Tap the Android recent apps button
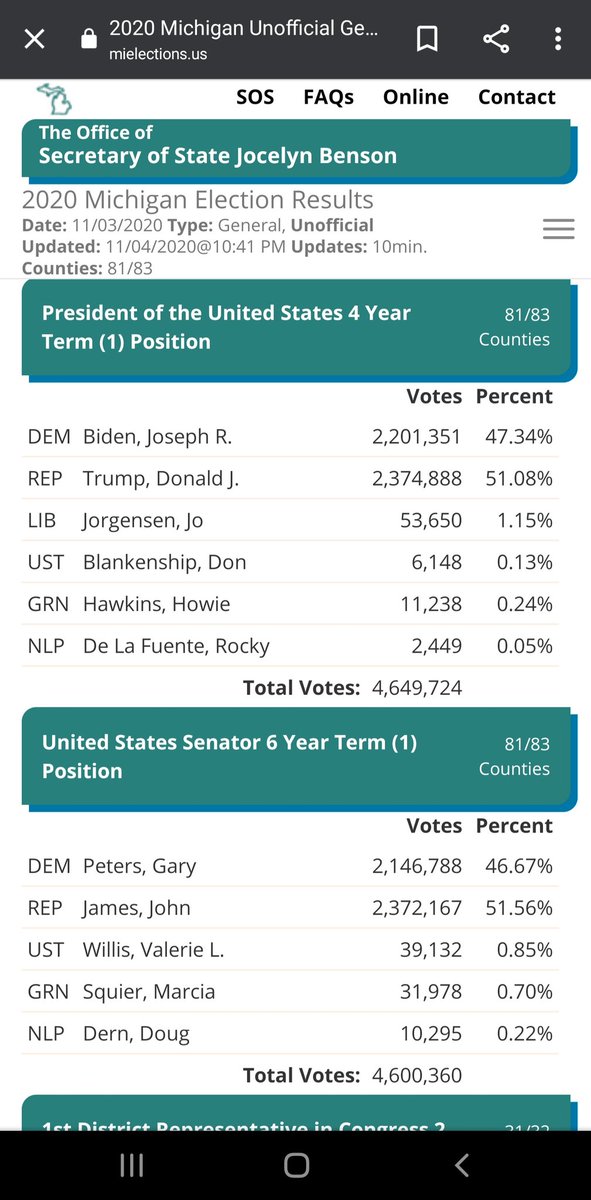 click(x=132, y=1165)
